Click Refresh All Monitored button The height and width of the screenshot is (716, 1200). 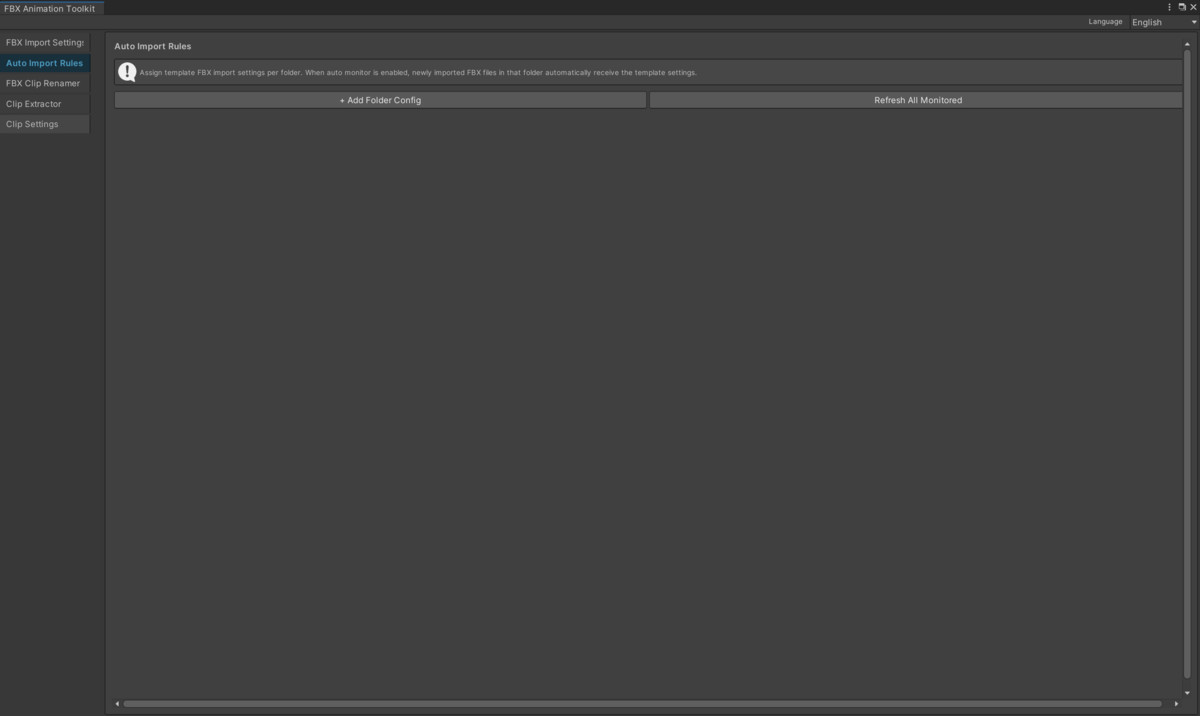point(917,100)
